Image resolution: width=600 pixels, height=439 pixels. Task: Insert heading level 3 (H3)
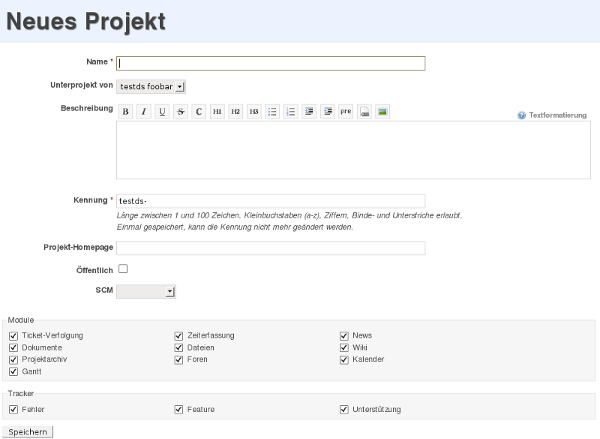[254, 112]
